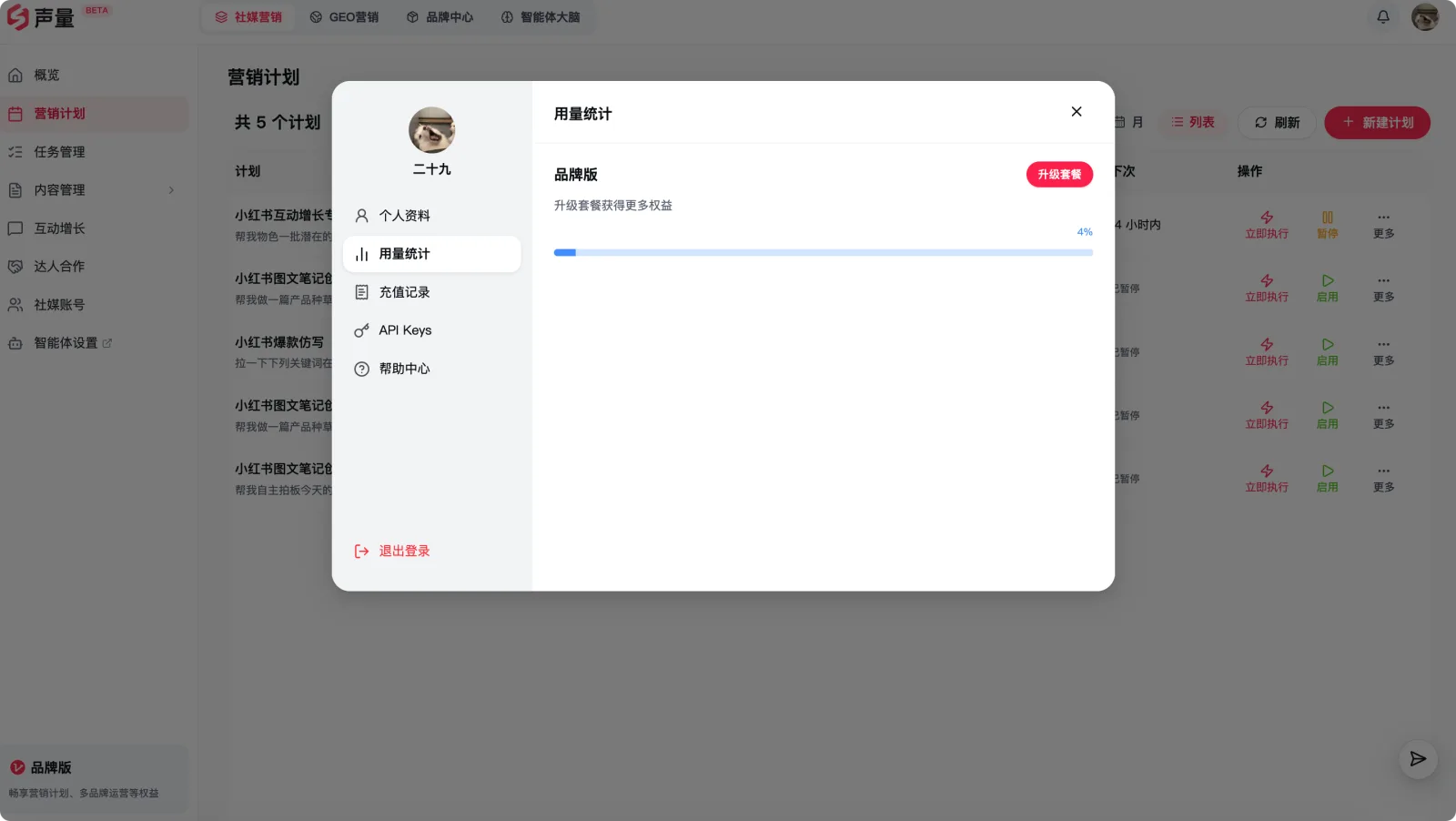Click the 品牌版 plan card in sidebar
This screenshot has height=821, width=1456.
click(x=95, y=779)
